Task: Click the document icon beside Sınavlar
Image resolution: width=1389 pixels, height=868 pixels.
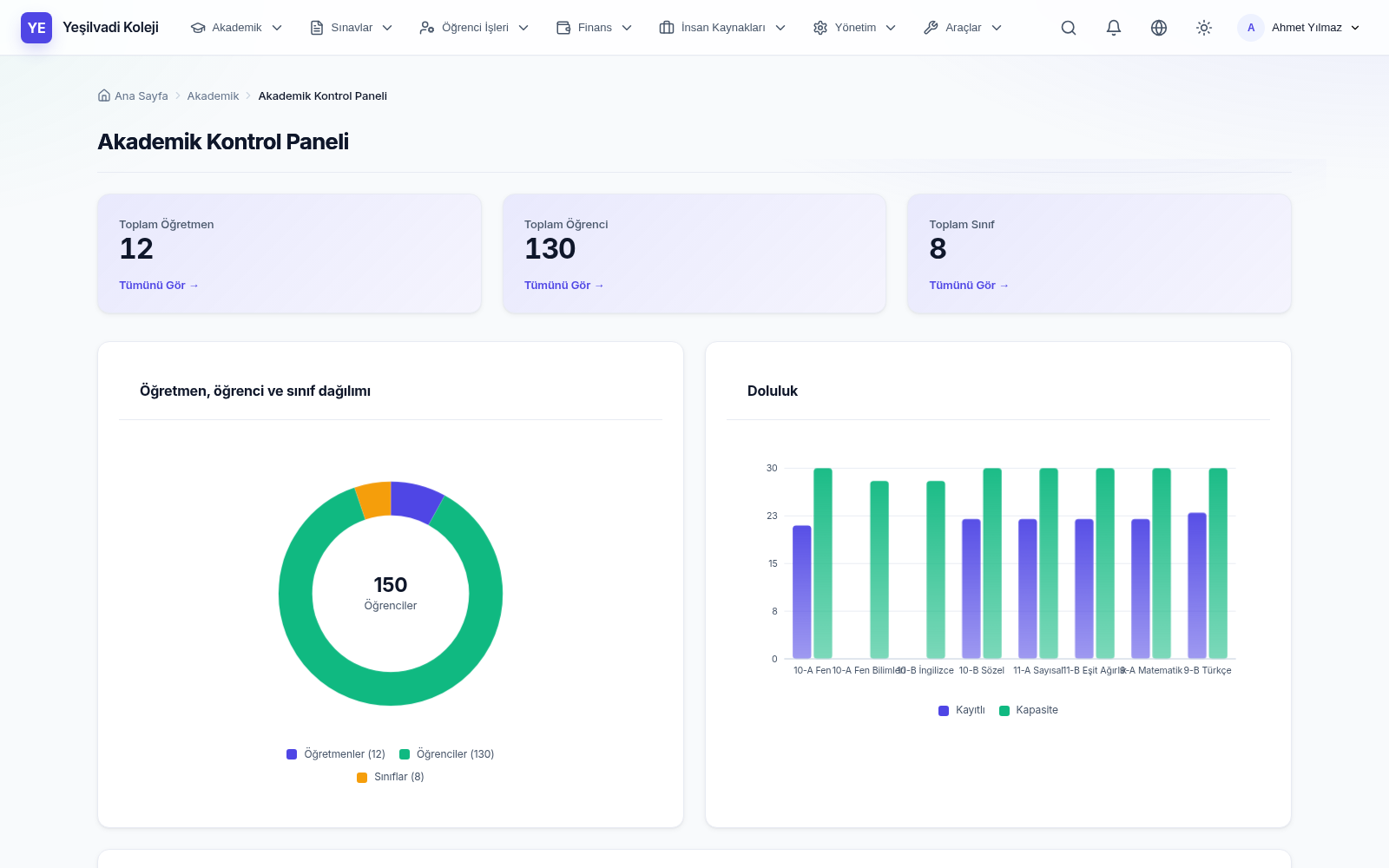Action: pyautogui.click(x=317, y=28)
